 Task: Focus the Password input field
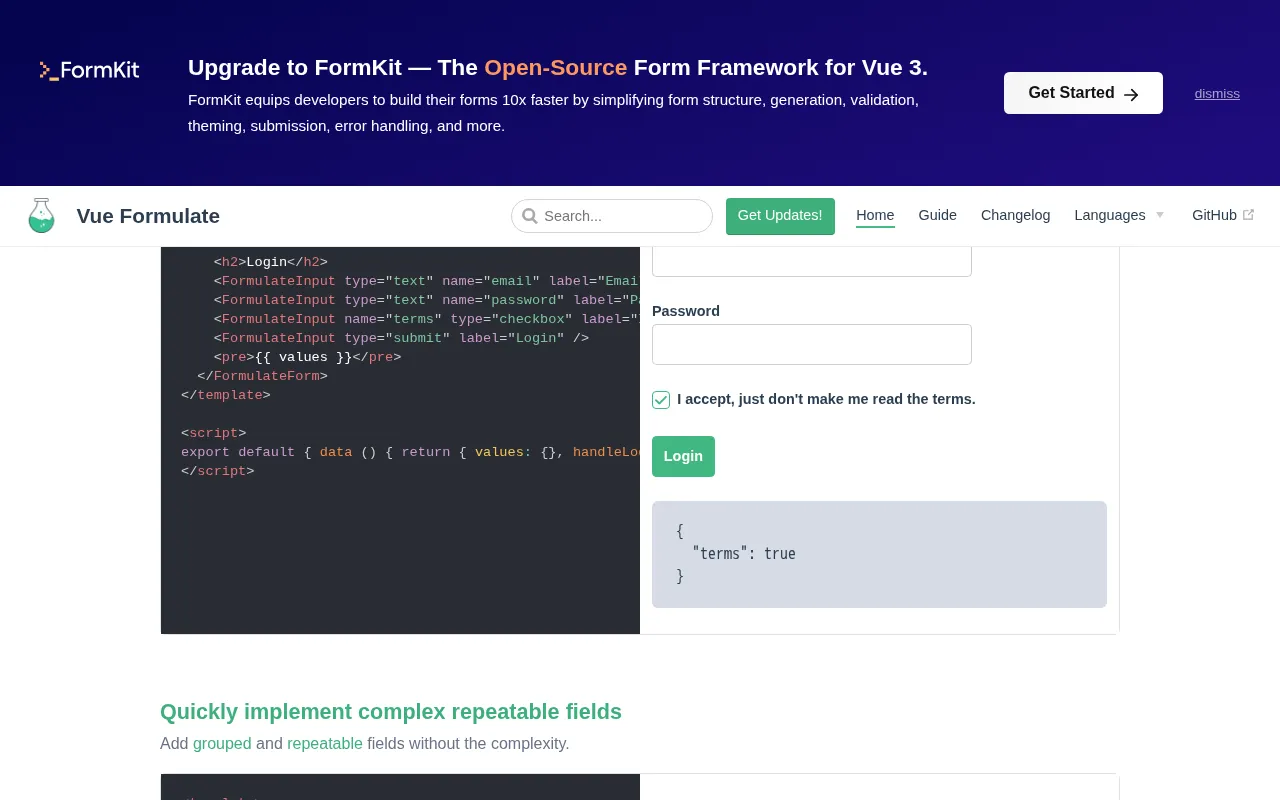(x=812, y=344)
